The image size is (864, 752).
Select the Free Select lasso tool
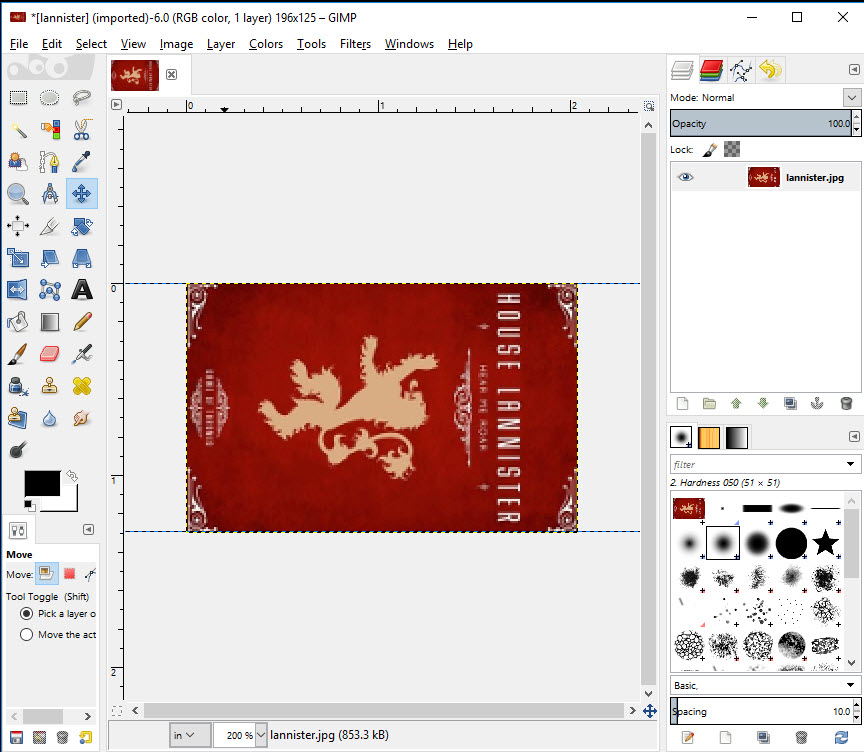click(82, 98)
